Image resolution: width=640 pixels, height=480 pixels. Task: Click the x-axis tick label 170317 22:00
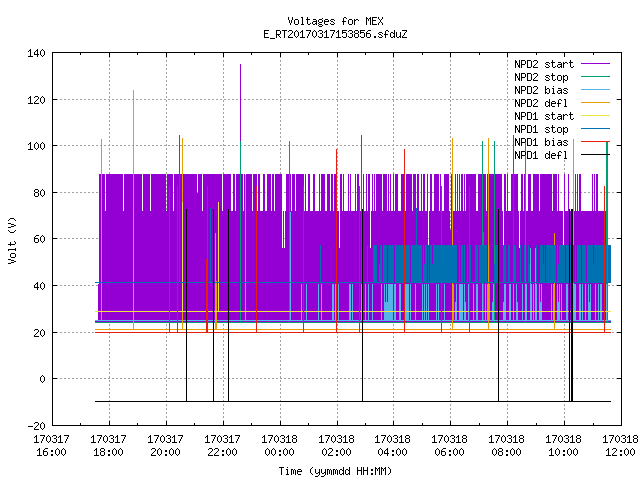pyautogui.click(x=222, y=446)
